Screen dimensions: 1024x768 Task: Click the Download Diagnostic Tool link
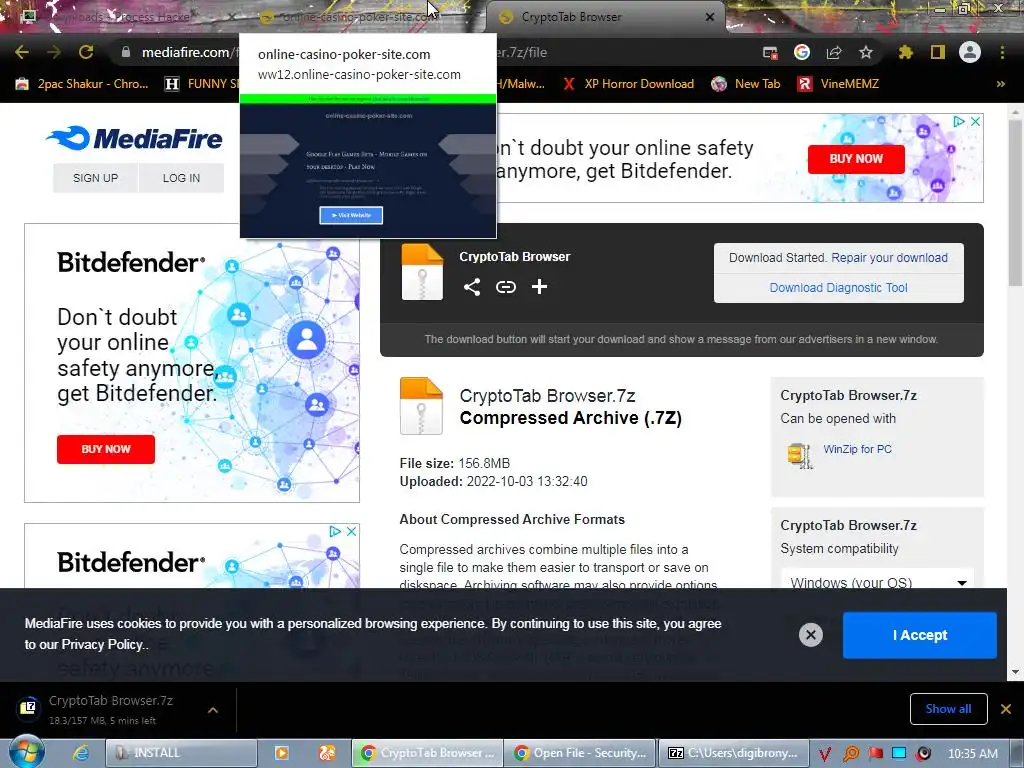(x=839, y=287)
